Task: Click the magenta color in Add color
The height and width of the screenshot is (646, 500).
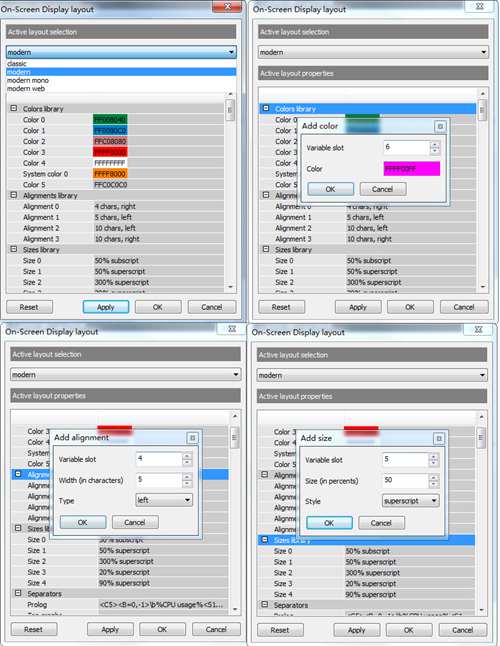Action: pos(411,169)
